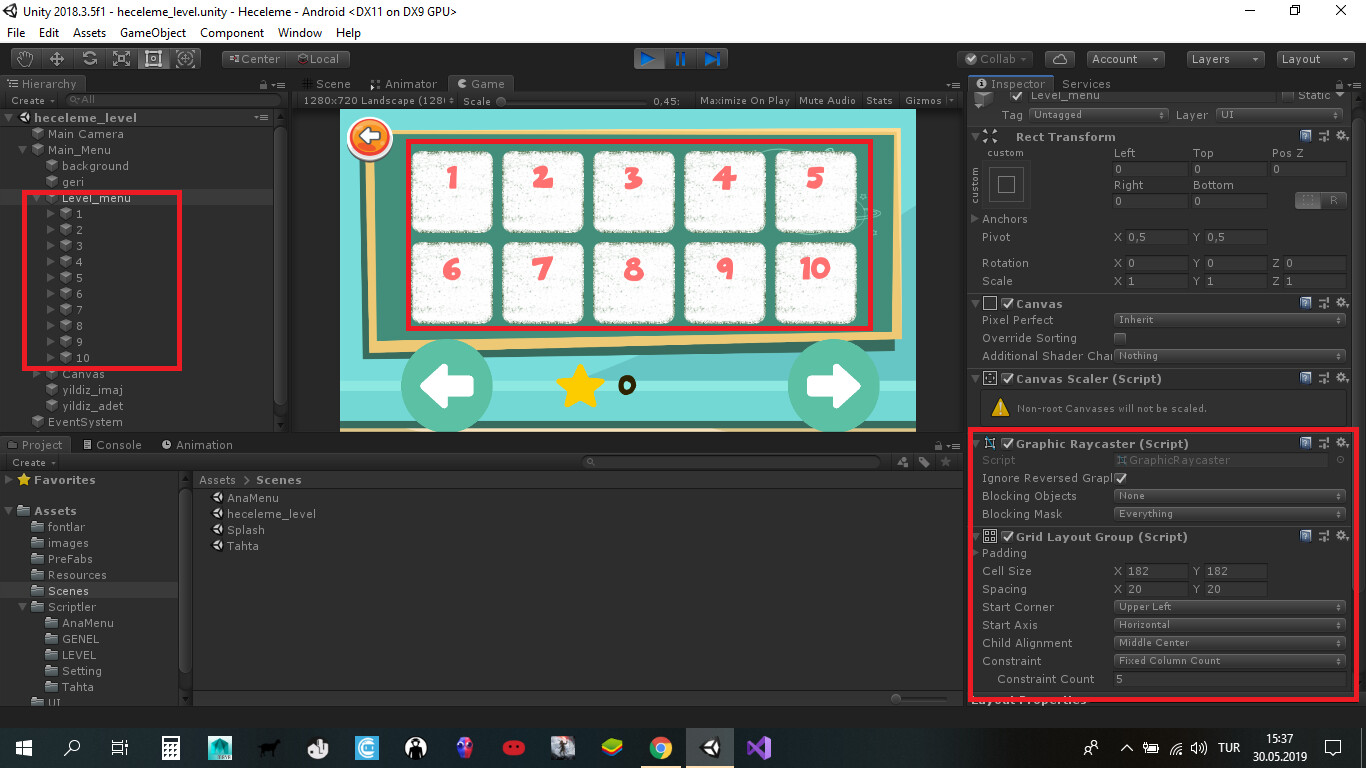Open the Start Corner dropdown in Grid Layout Group

[1228, 606]
